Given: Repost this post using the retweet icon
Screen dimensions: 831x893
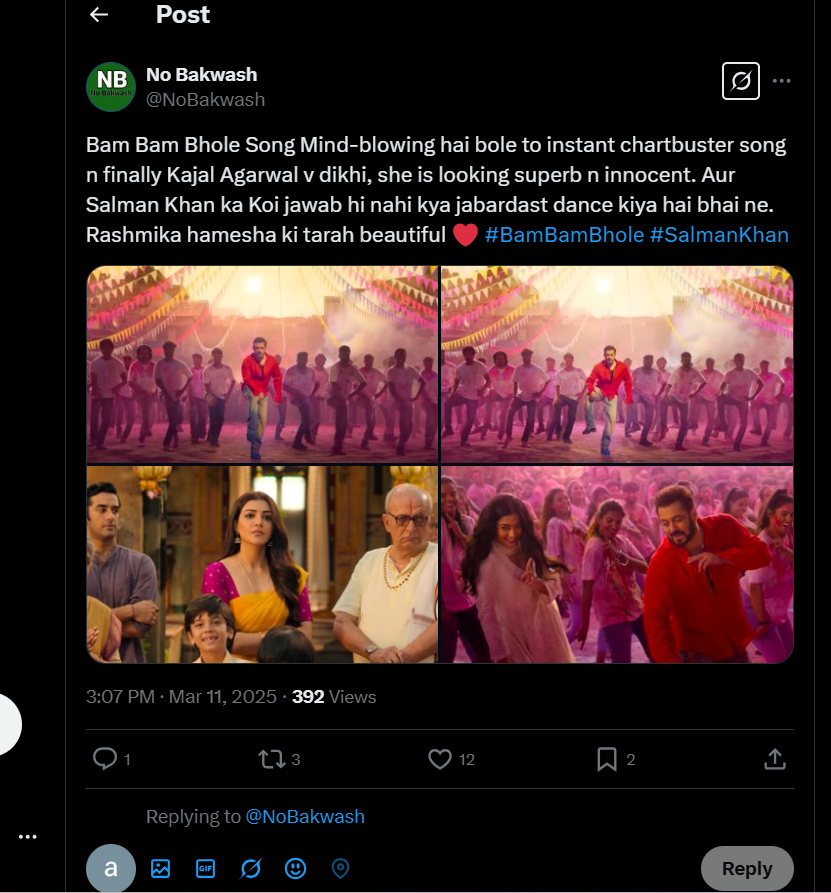Looking at the screenshot, I should [x=272, y=760].
